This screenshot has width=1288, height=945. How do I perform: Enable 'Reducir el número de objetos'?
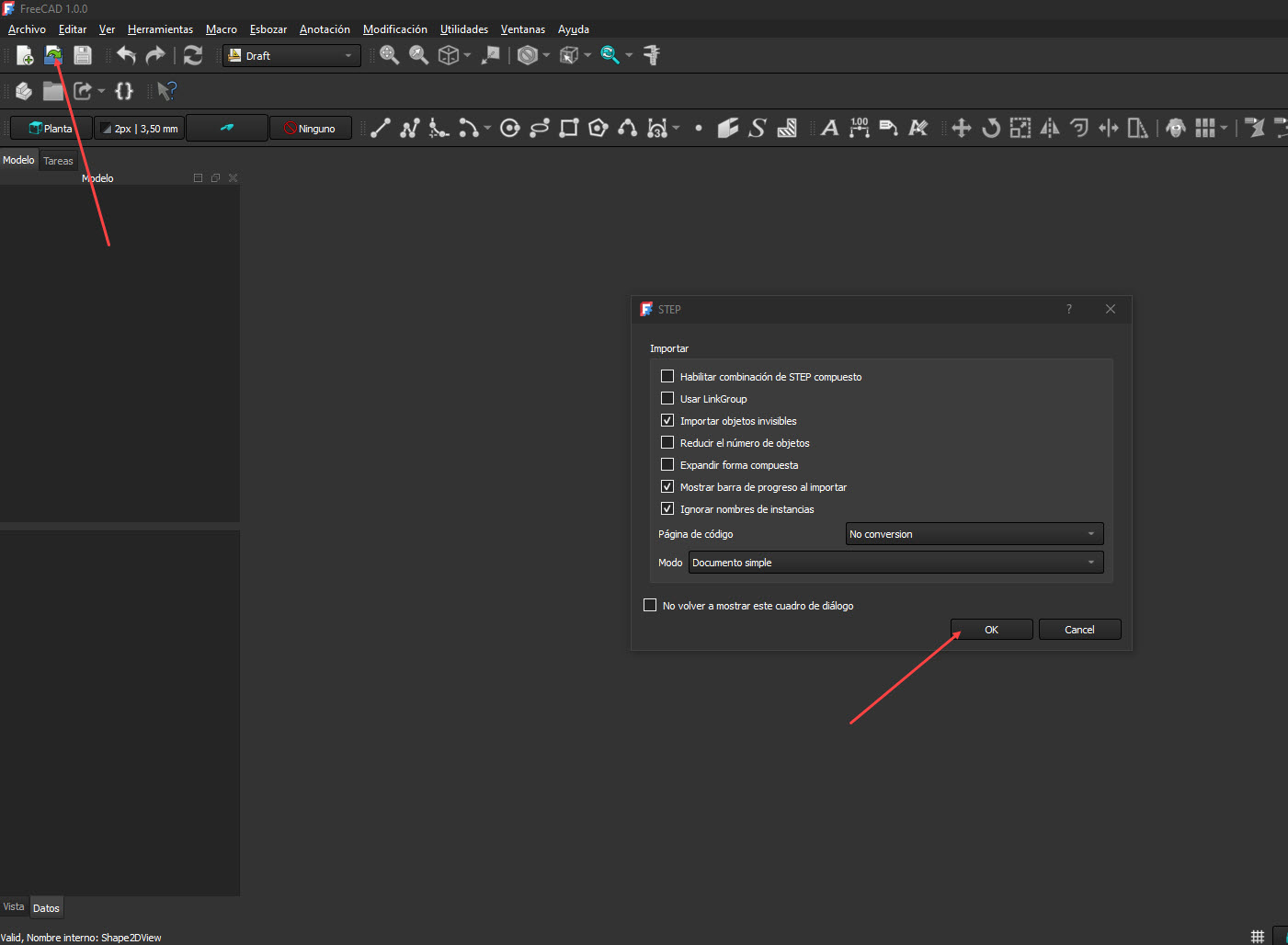point(667,442)
